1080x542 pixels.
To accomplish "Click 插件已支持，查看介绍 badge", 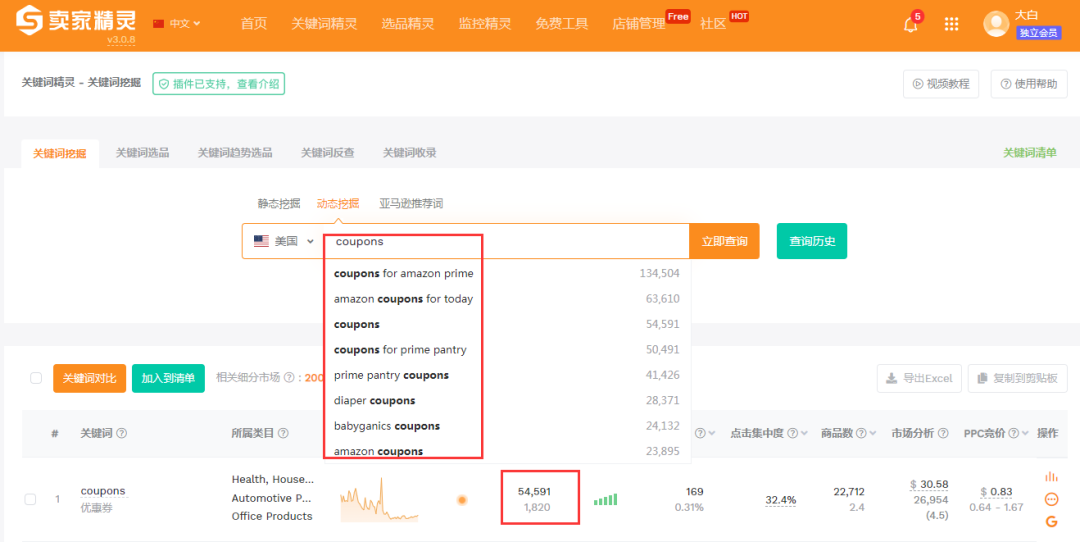I will tap(218, 84).
